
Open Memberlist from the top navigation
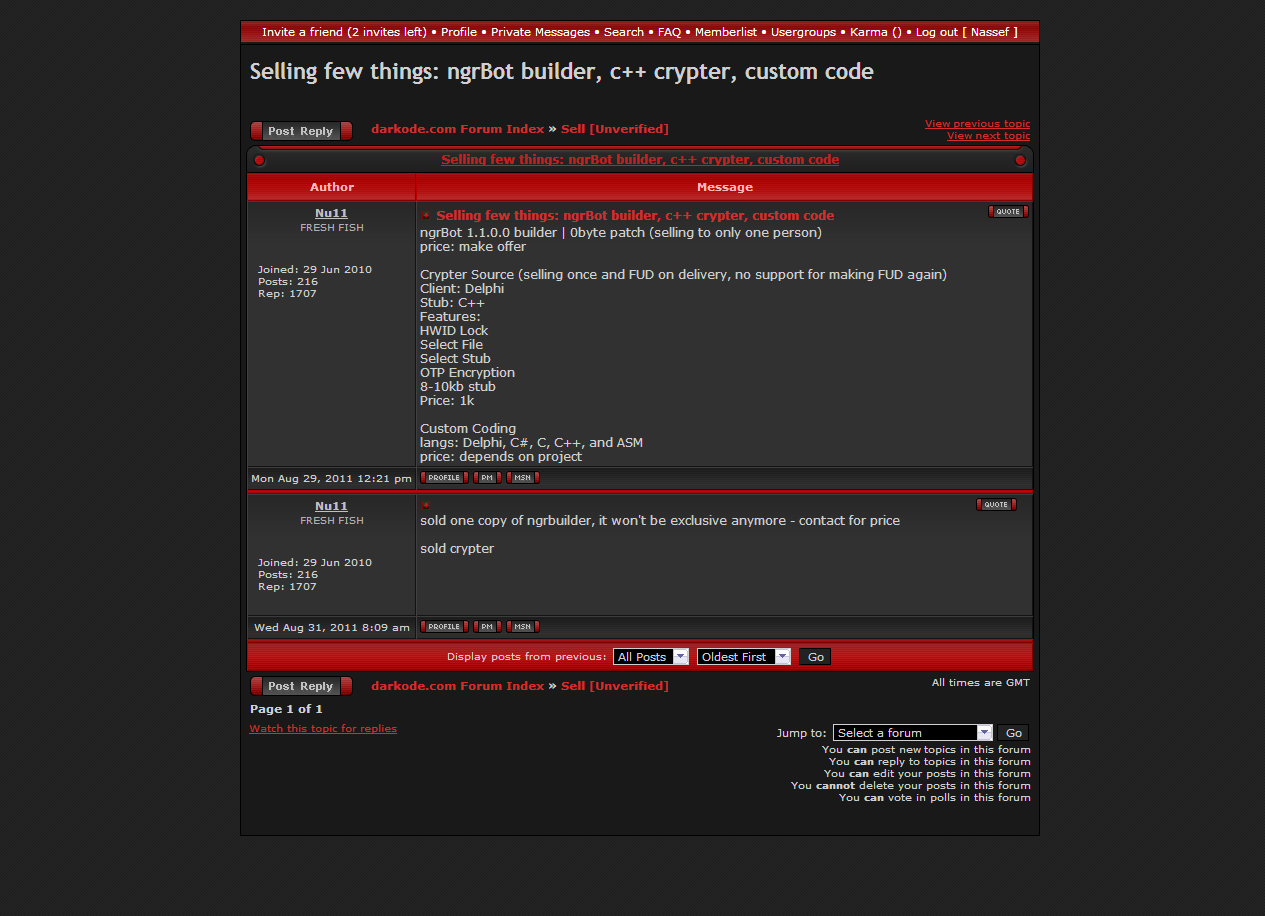tap(725, 32)
